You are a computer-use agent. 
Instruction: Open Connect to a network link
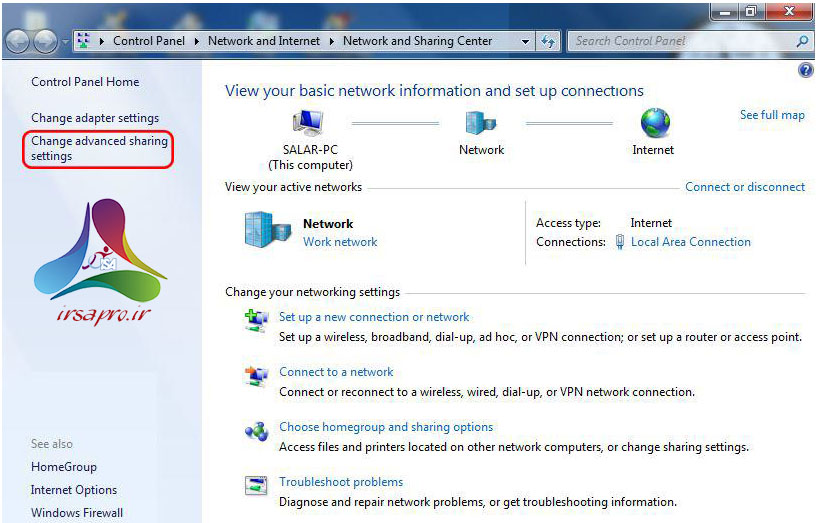point(336,372)
